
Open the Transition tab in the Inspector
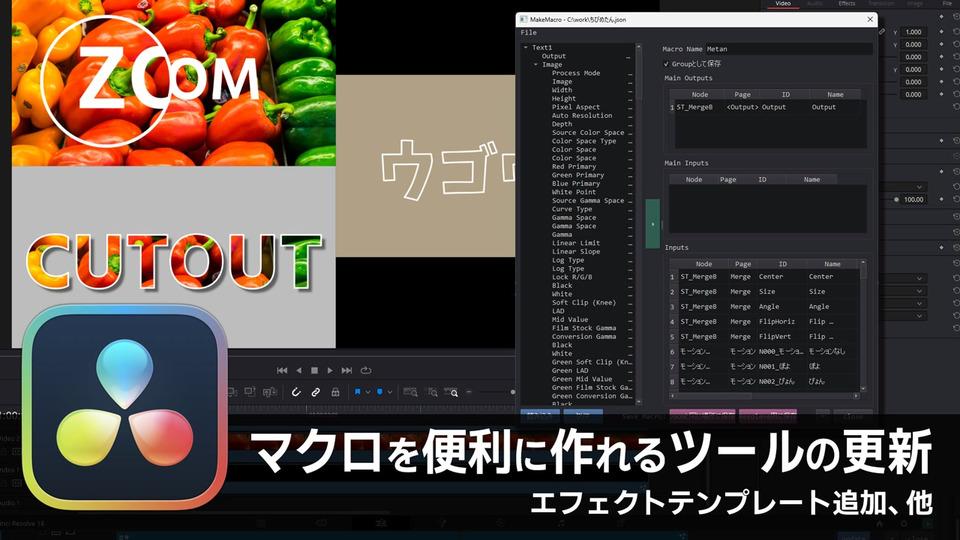[x=881, y=4]
